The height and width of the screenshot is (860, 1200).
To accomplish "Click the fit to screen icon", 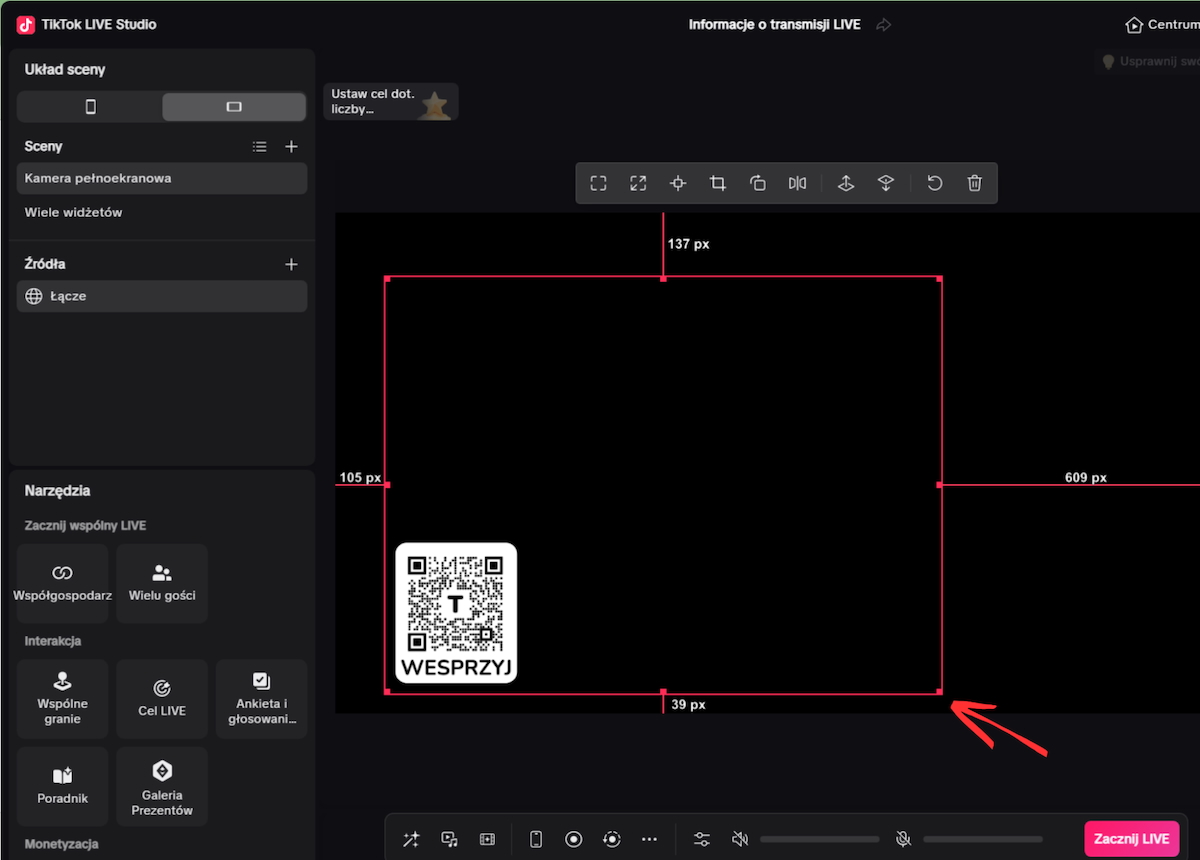I will pos(598,183).
